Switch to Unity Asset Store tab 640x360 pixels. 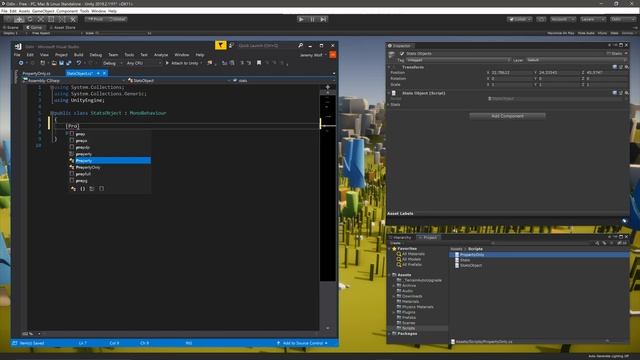click(62, 27)
